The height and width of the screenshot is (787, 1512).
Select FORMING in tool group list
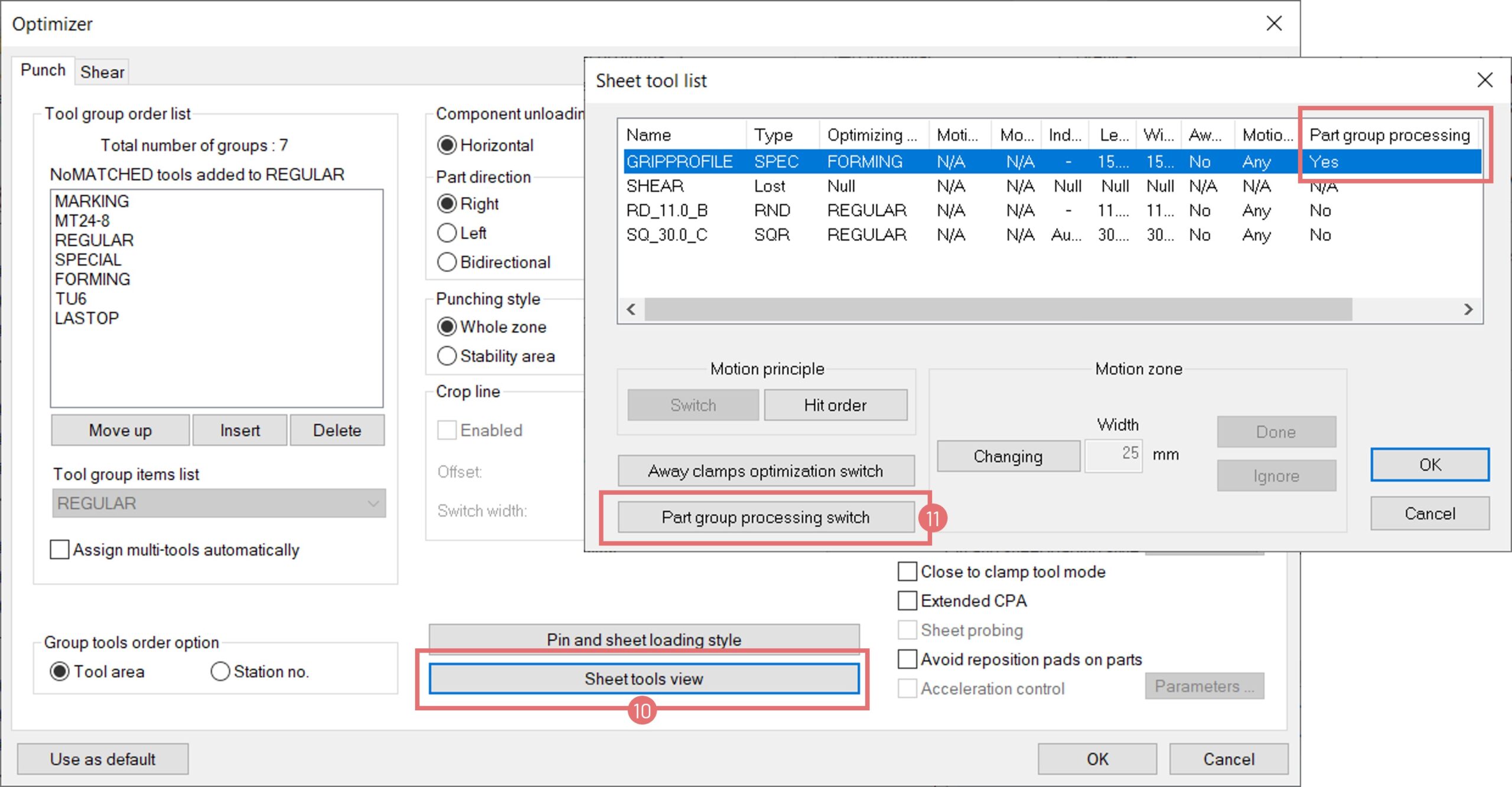(93, 279)
